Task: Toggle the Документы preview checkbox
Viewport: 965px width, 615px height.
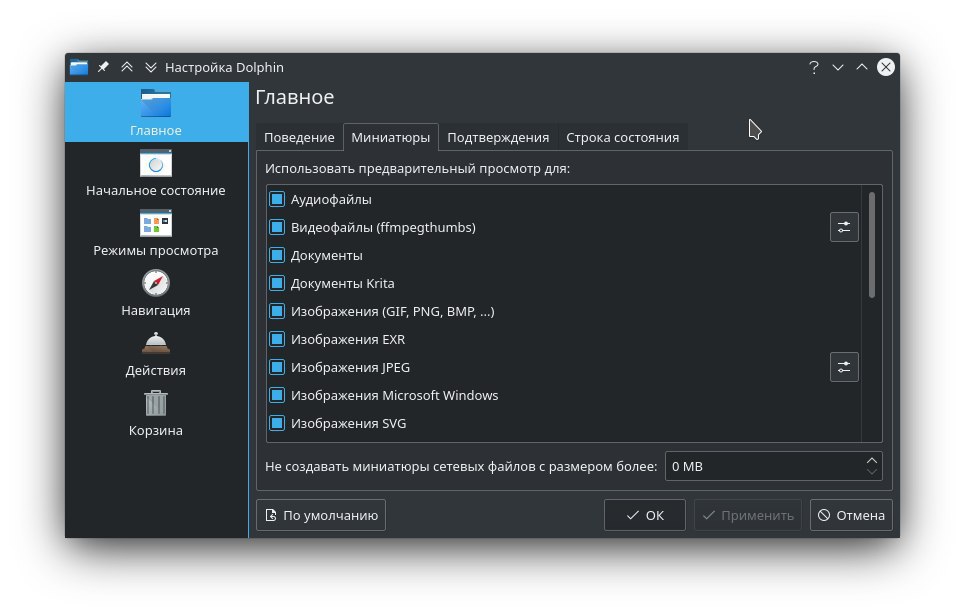Action: pyautogui.click(x=277, y=255)
